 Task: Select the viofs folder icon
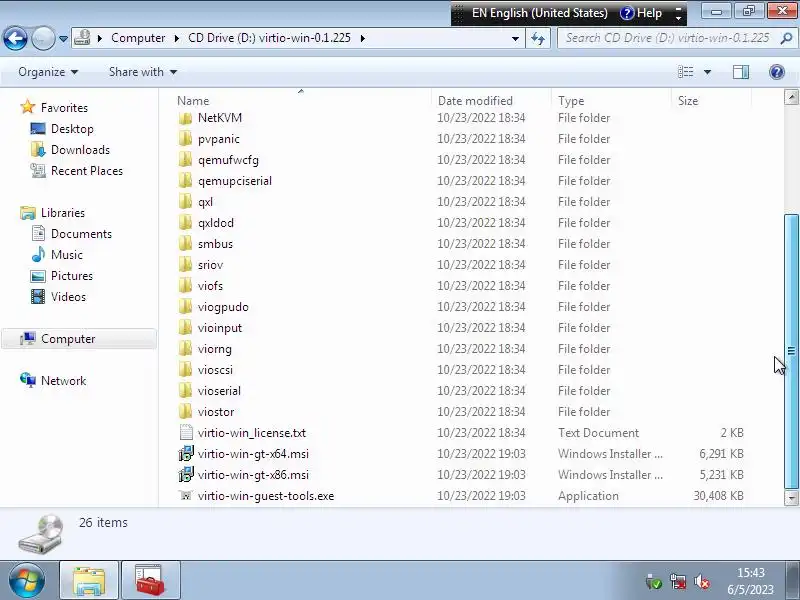click(x=185, y=286)
